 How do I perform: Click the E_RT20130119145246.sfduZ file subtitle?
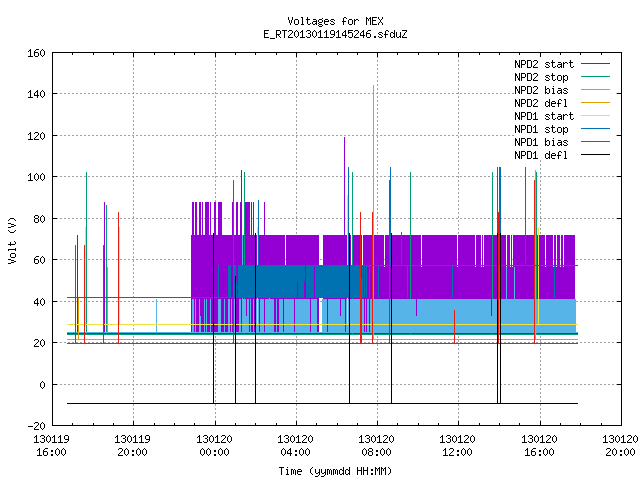pyautogui.click(x=335, y=34)
